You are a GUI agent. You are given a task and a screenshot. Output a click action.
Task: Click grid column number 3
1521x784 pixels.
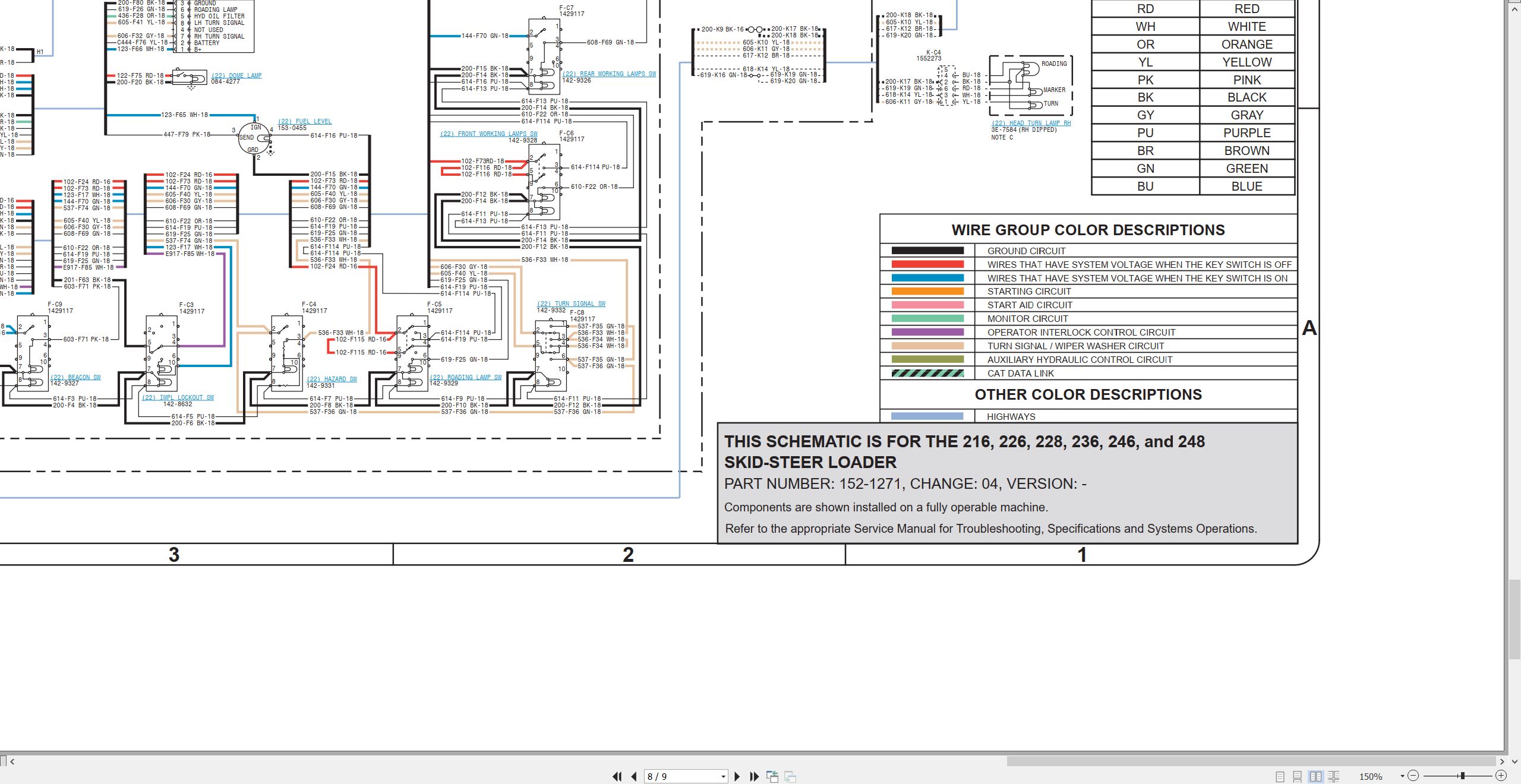(x=173, y=555)
